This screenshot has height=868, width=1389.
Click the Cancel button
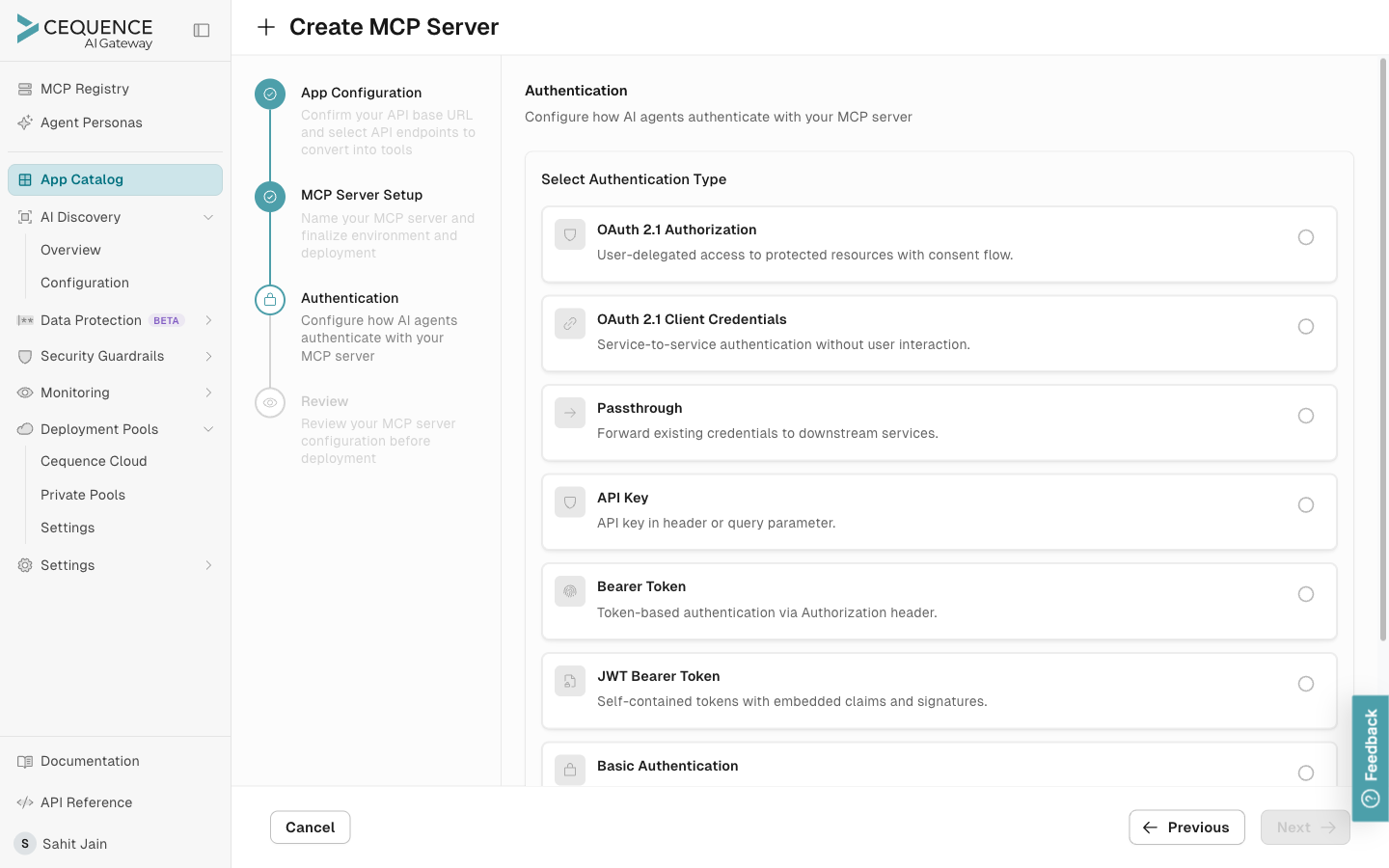point(310,827)
